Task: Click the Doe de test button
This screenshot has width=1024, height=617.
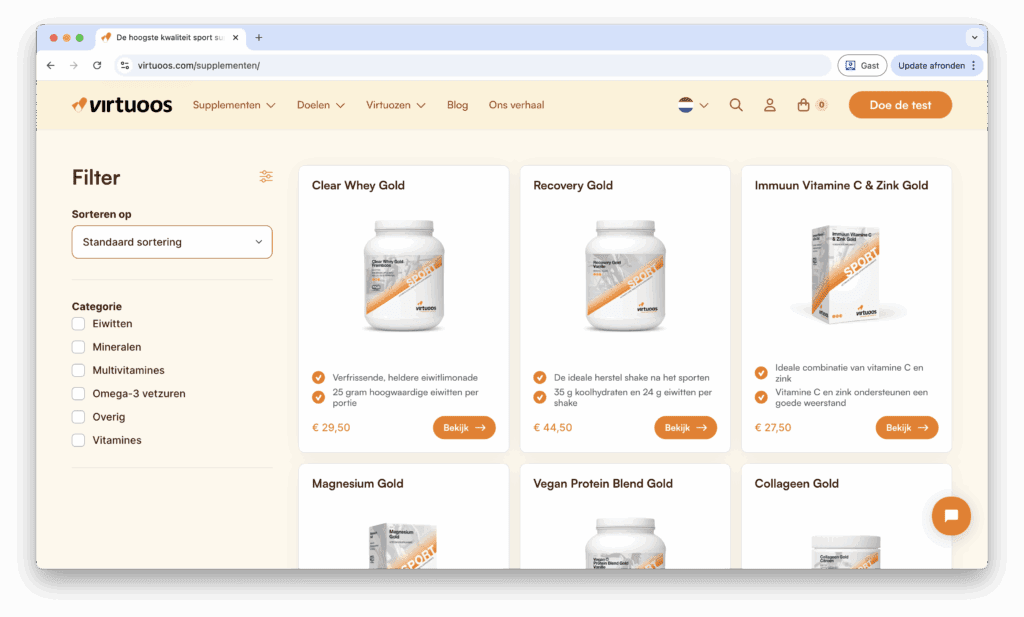Action: (x=899, y=104)
